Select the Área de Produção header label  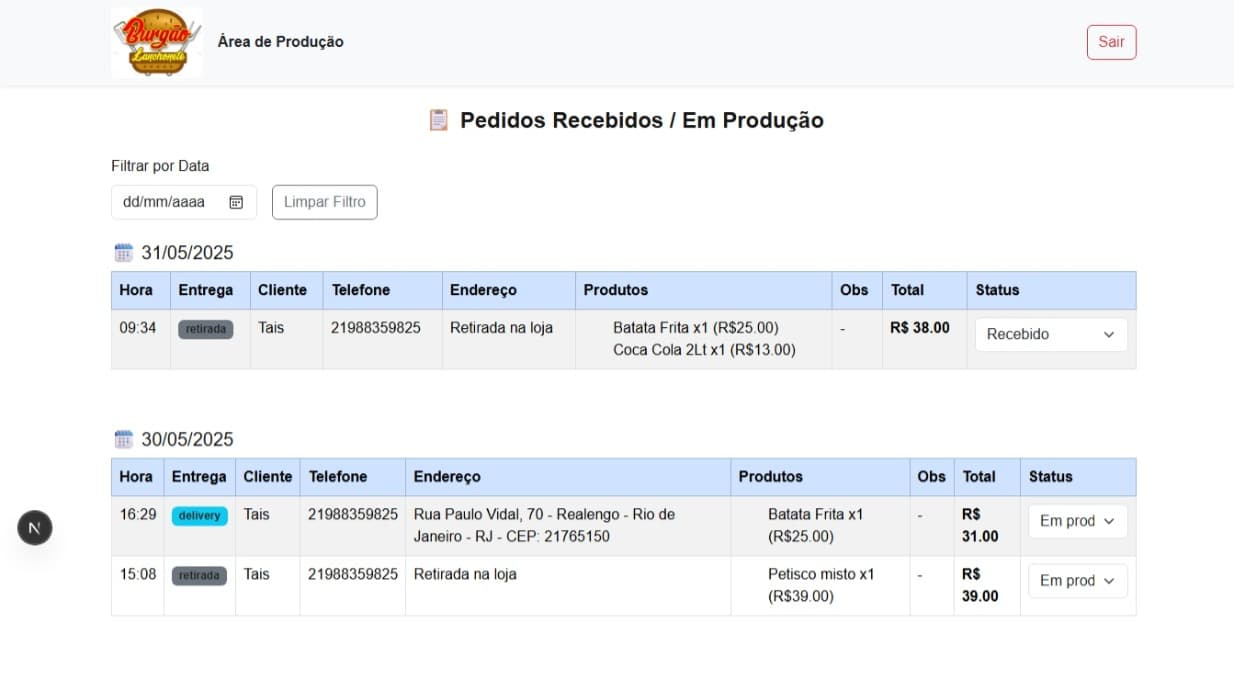[x=280, y=41]
